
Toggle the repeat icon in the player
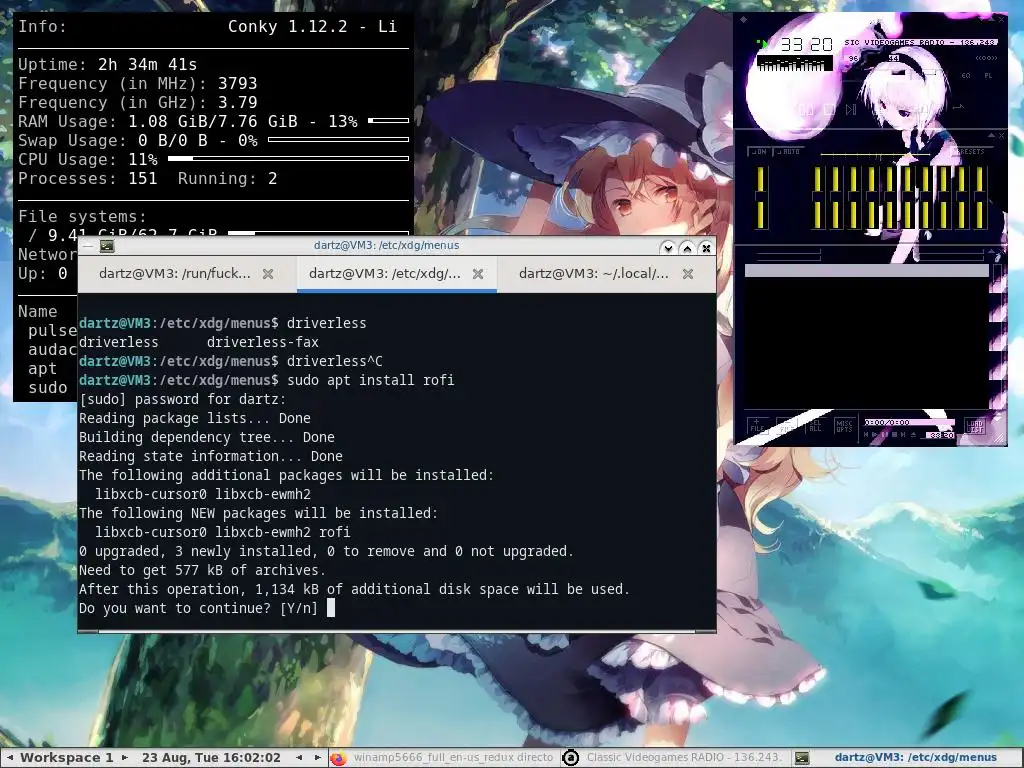tap(959, 107)
